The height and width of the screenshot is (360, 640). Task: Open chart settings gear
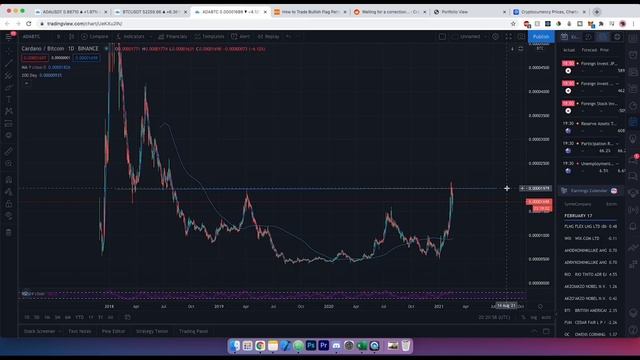click(x=495, y=37)
